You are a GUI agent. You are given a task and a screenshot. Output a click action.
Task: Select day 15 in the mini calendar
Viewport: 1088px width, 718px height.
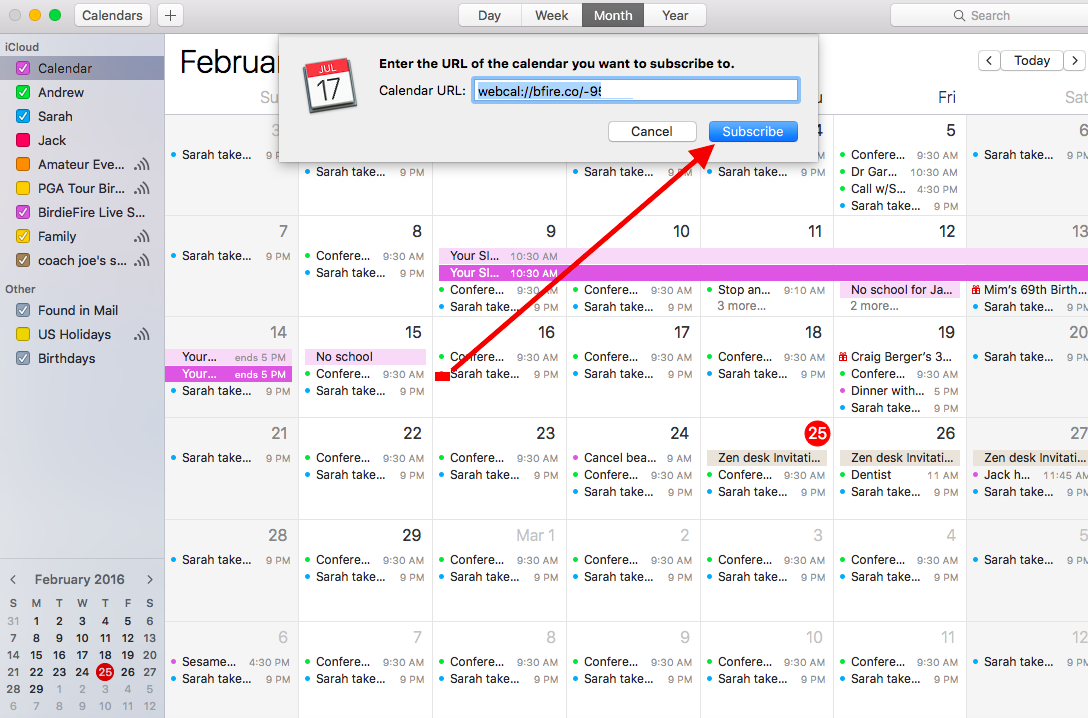(x=36, y=655)
